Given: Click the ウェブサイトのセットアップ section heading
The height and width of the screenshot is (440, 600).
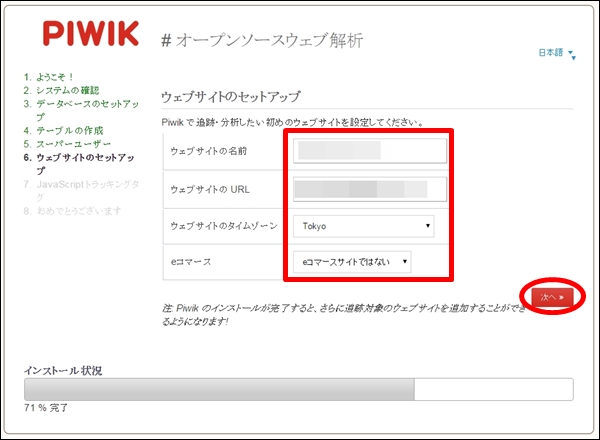Looking at the screenshot, I should pyautogui.click(x=231, y=97).
